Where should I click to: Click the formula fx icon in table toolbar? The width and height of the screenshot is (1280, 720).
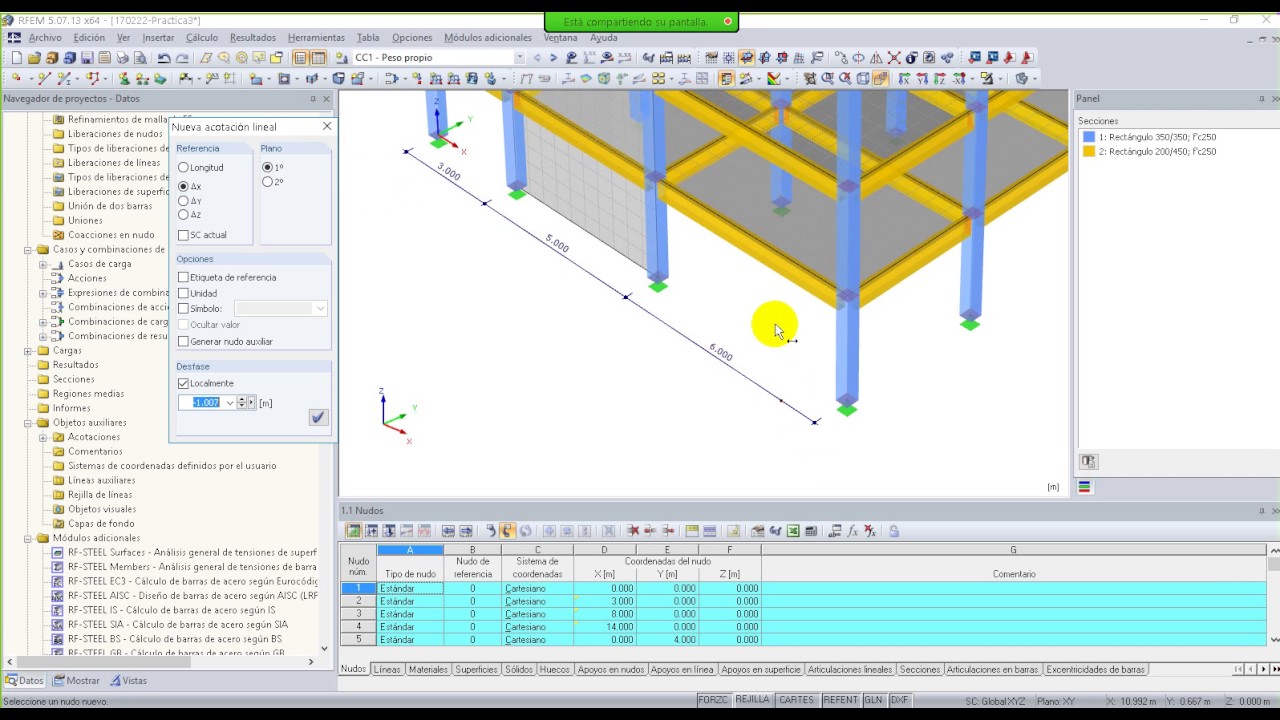point(852,531)
